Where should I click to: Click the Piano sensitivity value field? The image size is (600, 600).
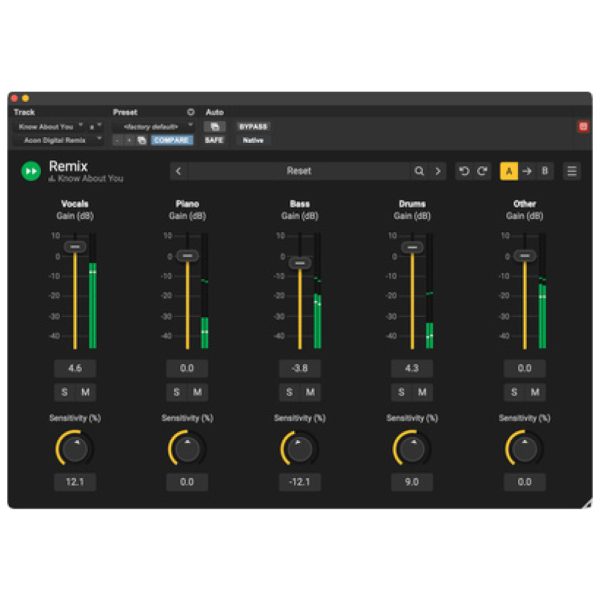(187, 482)
